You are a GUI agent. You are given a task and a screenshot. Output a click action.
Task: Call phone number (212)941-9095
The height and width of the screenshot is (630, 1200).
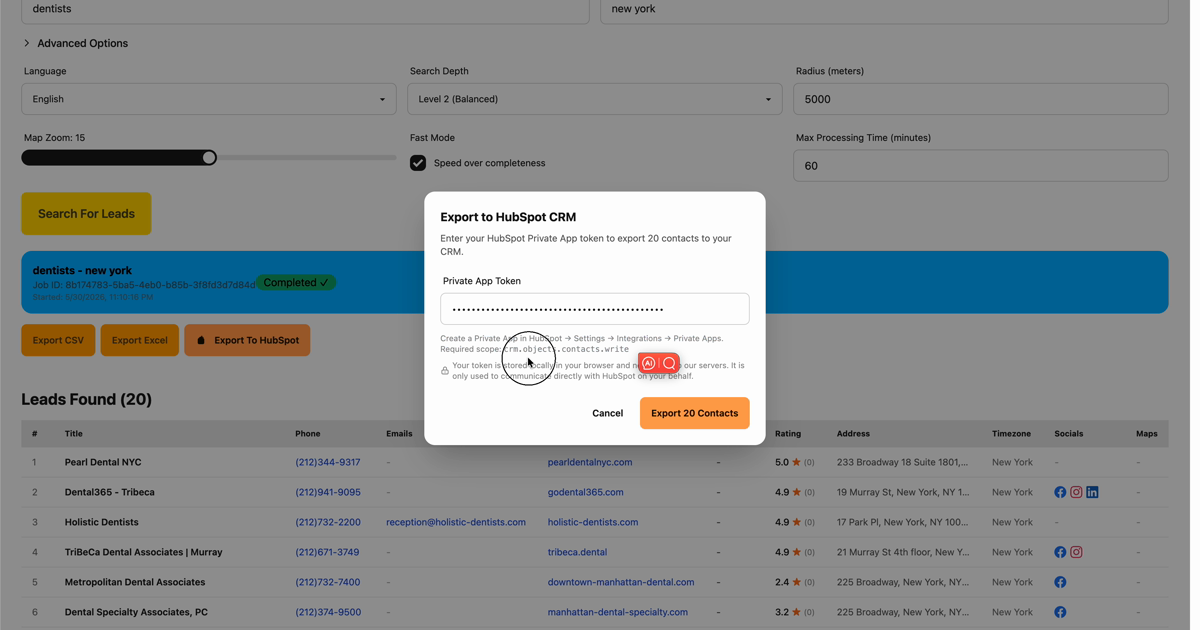[x=328, y=492]
